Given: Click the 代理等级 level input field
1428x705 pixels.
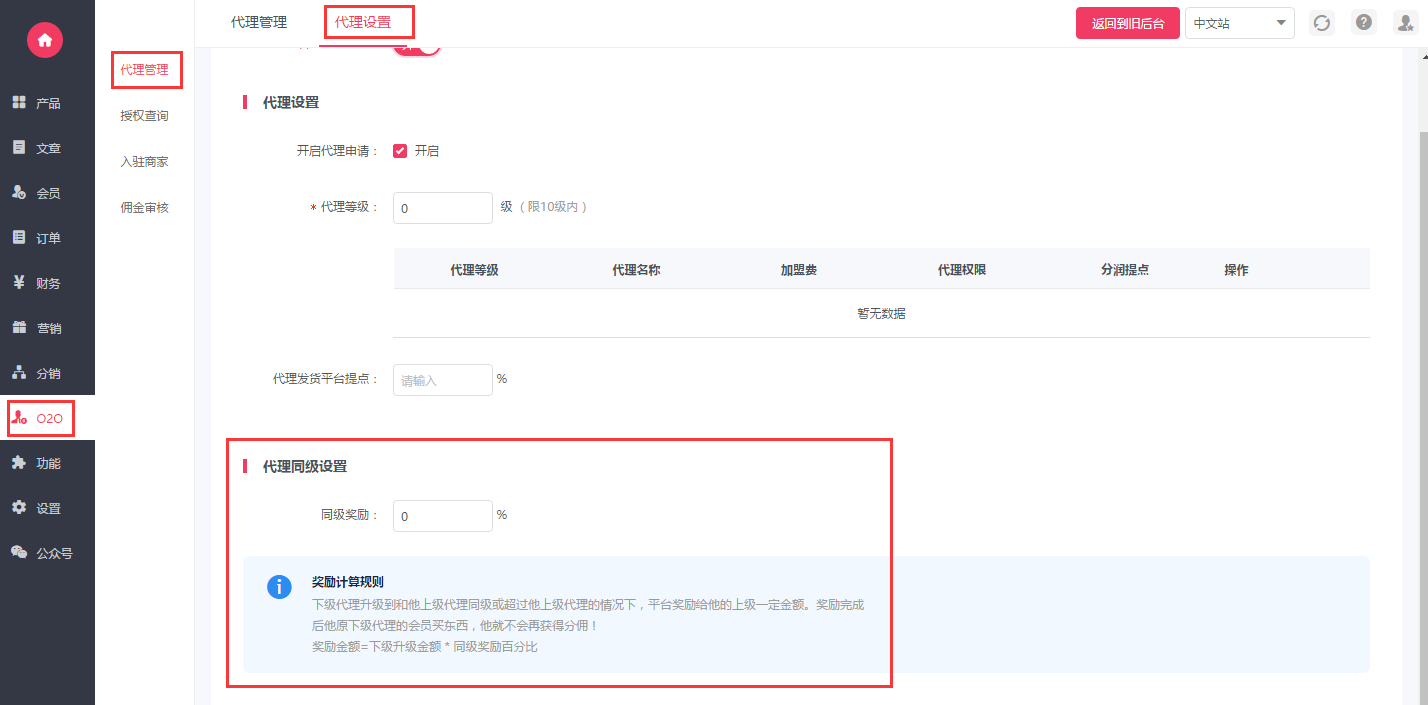Looking at the screenshot, I should [442, 208].
